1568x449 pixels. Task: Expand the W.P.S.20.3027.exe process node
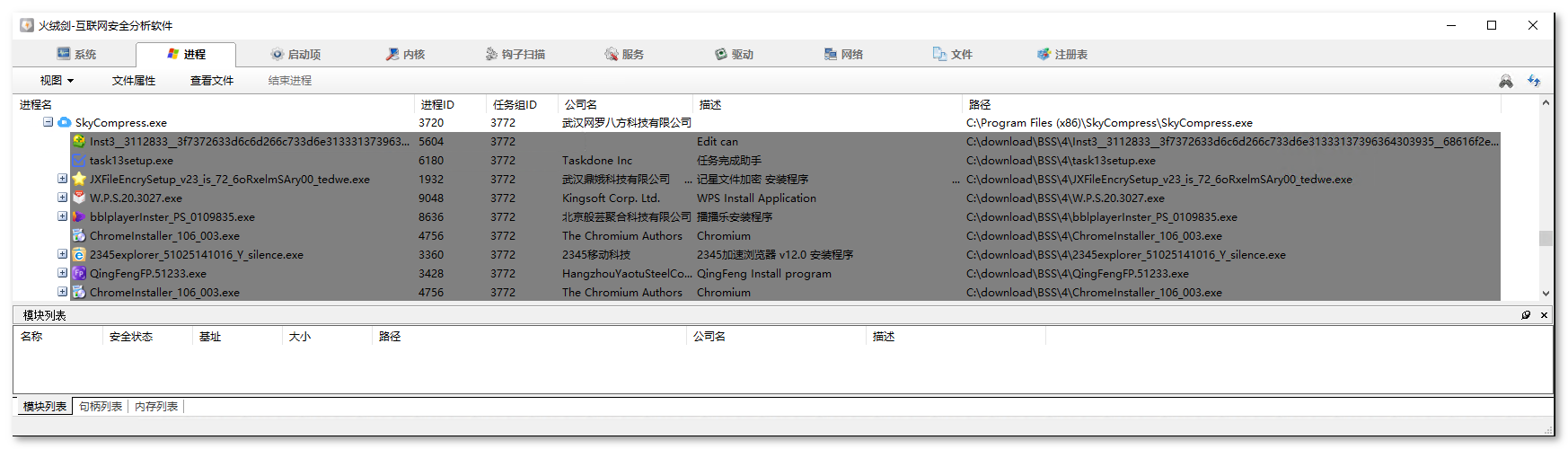pos(63,198)
